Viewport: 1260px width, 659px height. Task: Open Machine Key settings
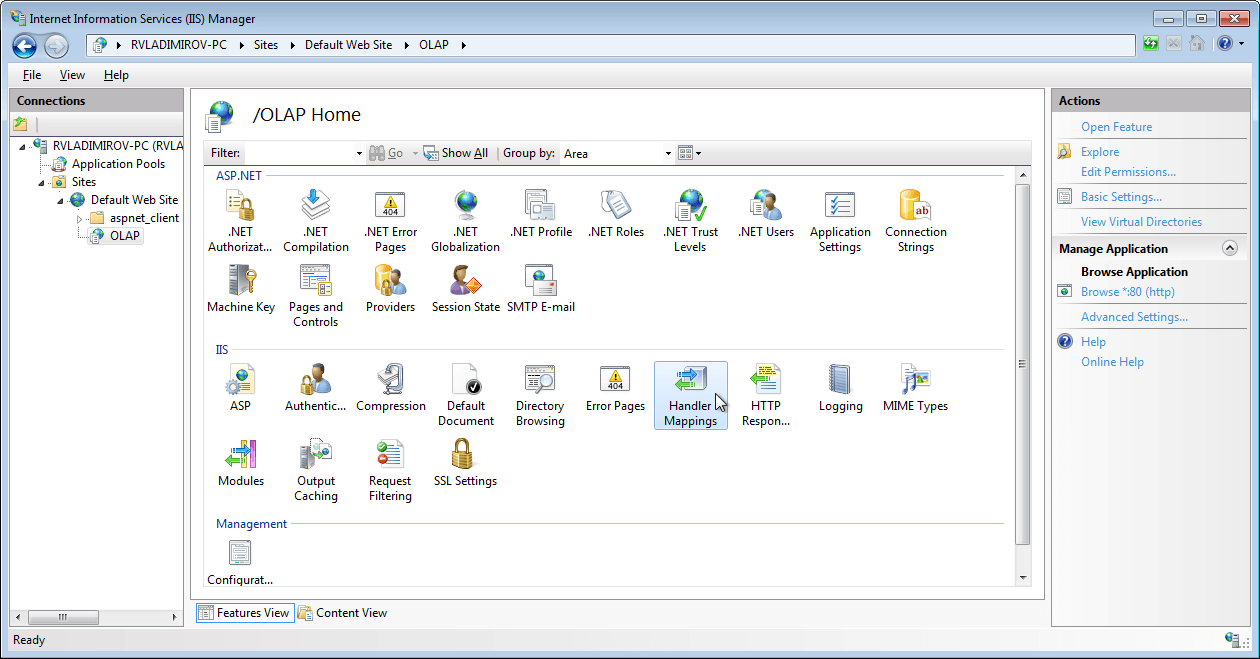(x=241, y=290)
